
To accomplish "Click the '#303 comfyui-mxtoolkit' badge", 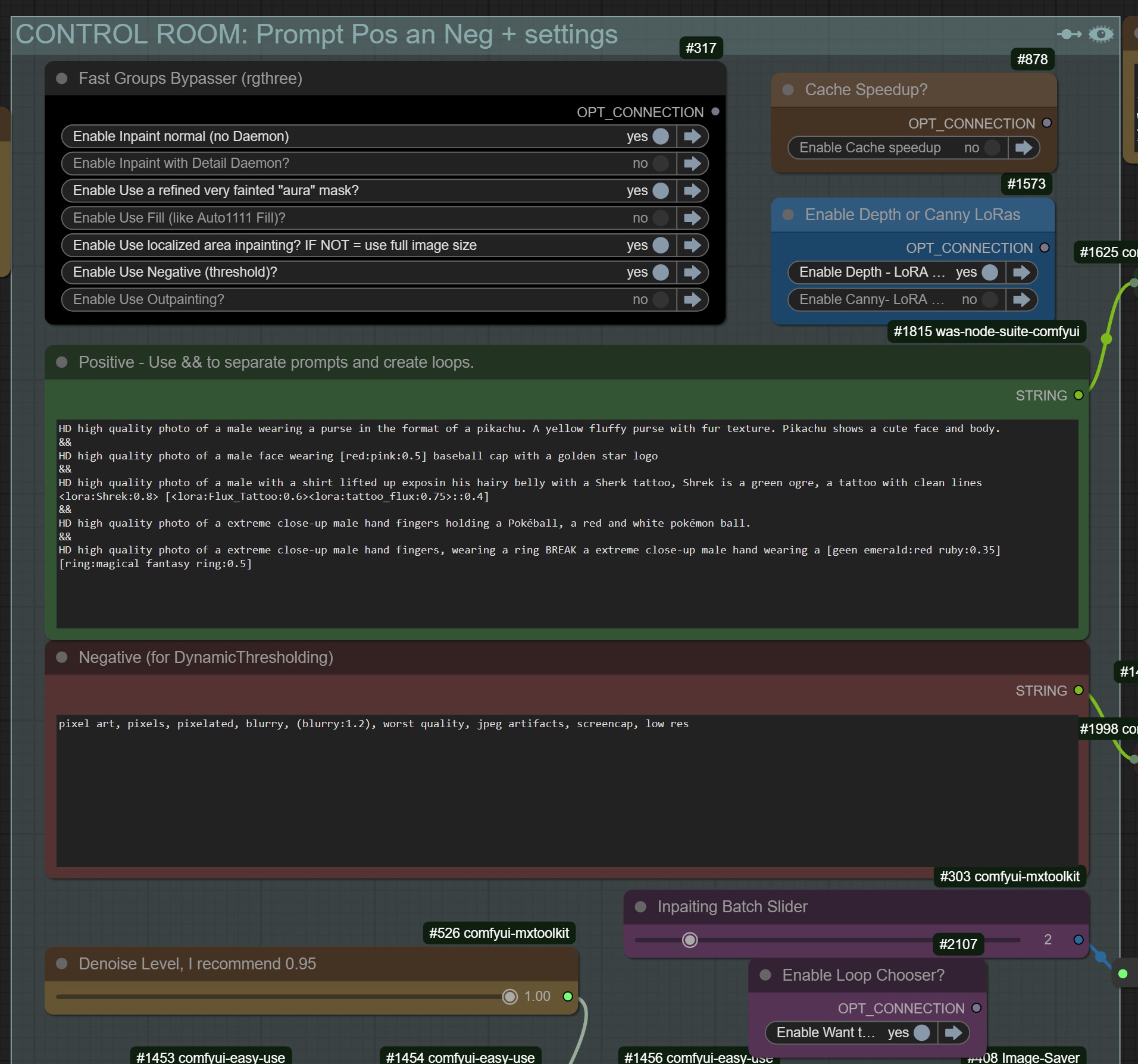I will pos(1009,877).
